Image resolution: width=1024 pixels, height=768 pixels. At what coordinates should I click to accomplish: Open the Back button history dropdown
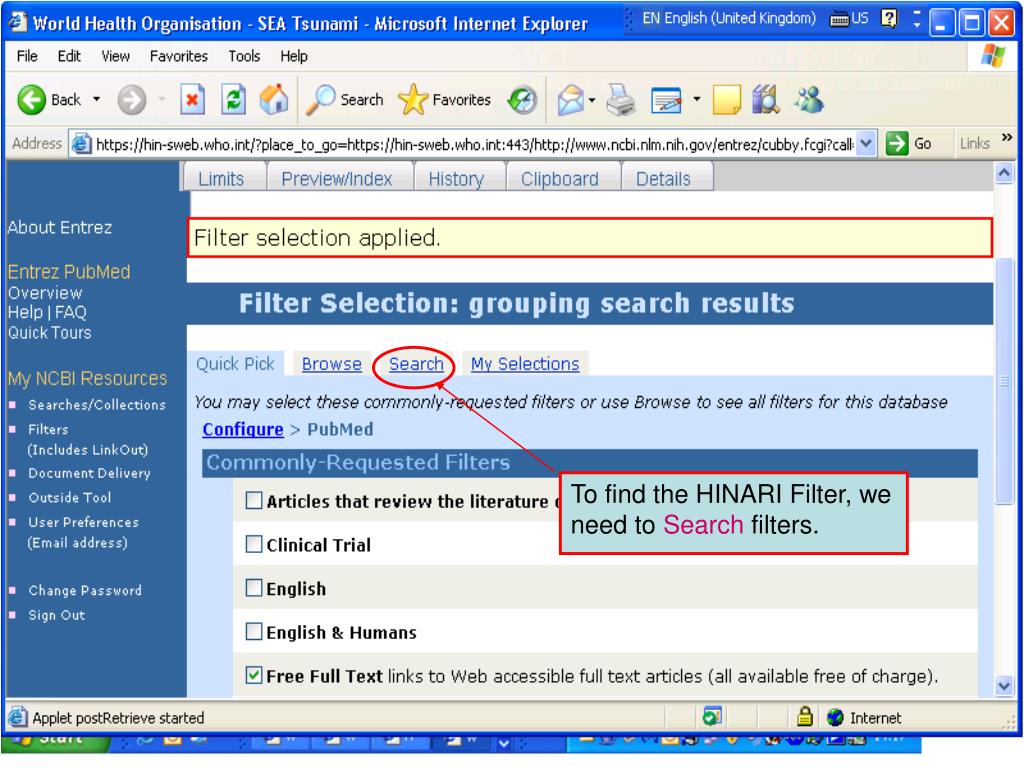(x=97, y=100)
